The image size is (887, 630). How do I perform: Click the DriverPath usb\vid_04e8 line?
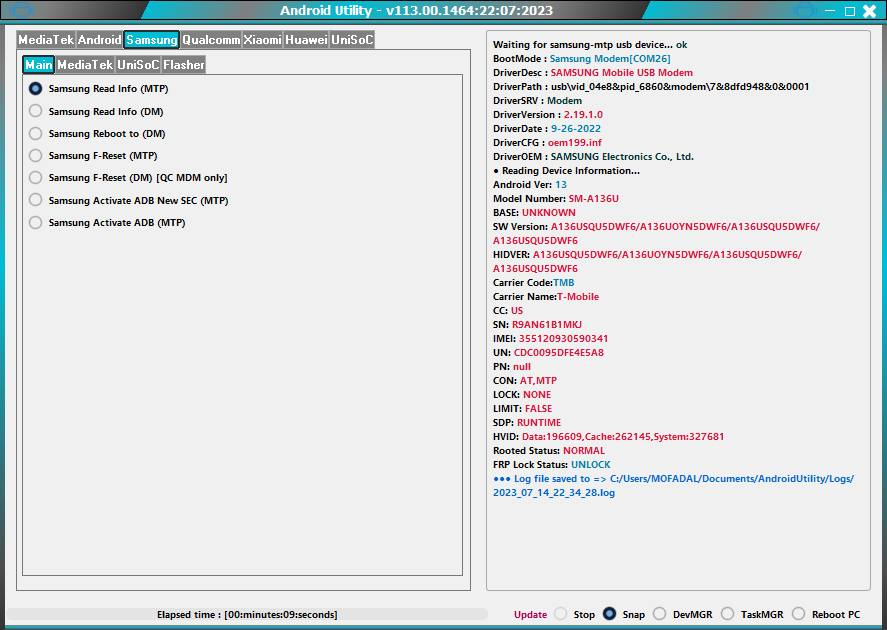(x=651, y=87)
